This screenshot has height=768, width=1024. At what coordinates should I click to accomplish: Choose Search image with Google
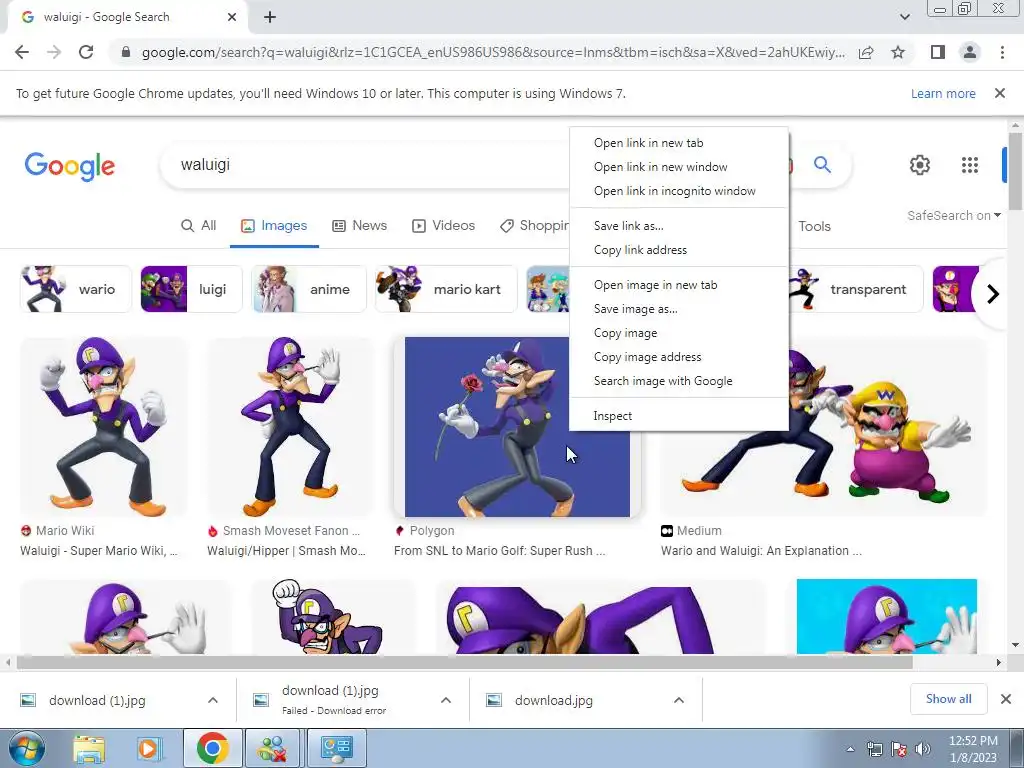click(679, 381)
